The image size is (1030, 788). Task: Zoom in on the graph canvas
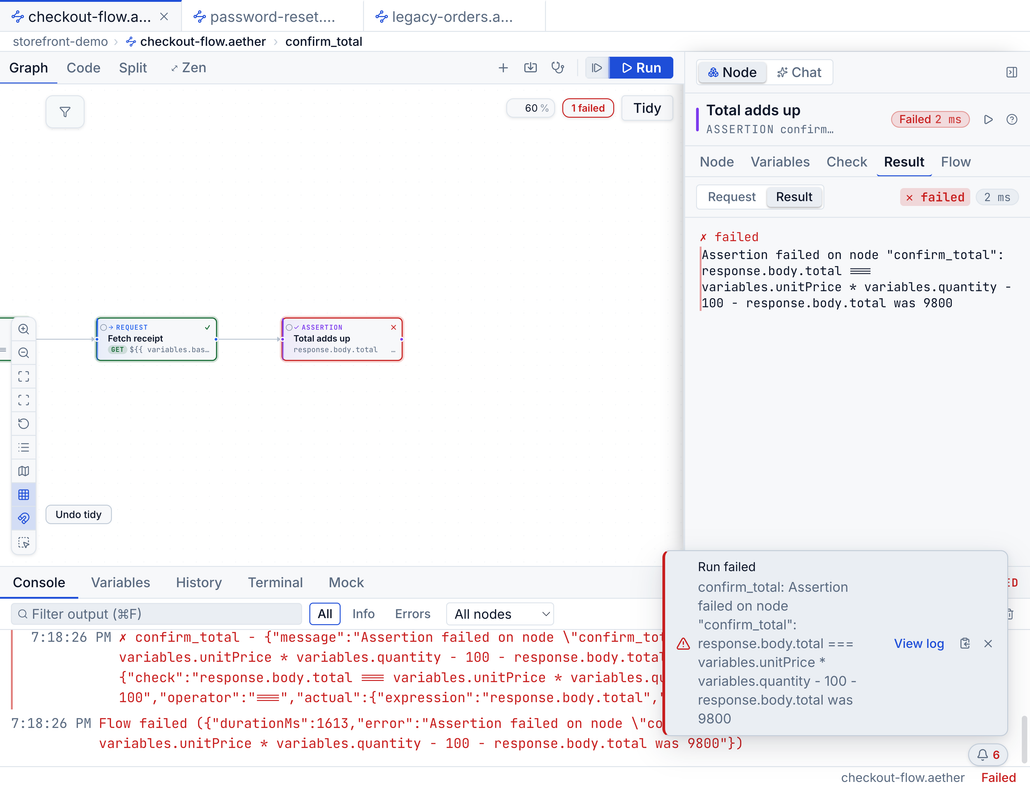(24, 329)
